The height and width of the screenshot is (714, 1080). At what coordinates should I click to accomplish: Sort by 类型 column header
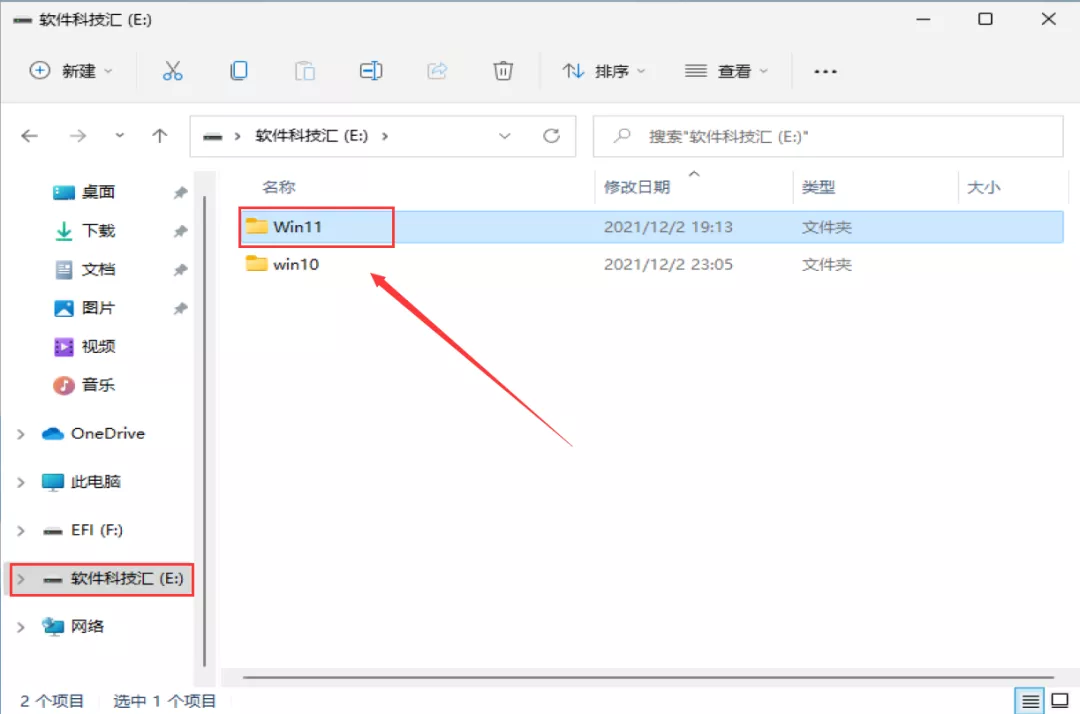(x=818, y=187)
